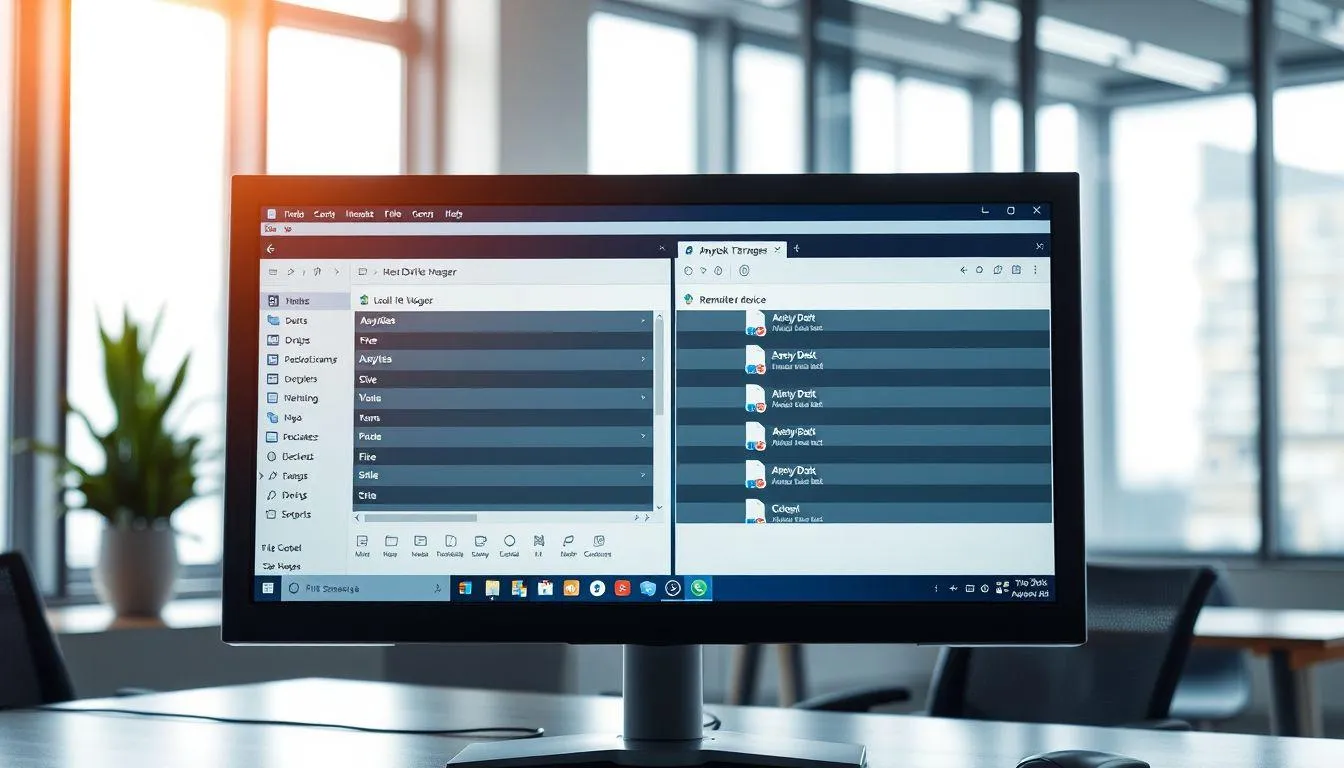Open the three-dot overflow menu in the remote panel
This screenshot has height=768, width=1344.
1034,269
